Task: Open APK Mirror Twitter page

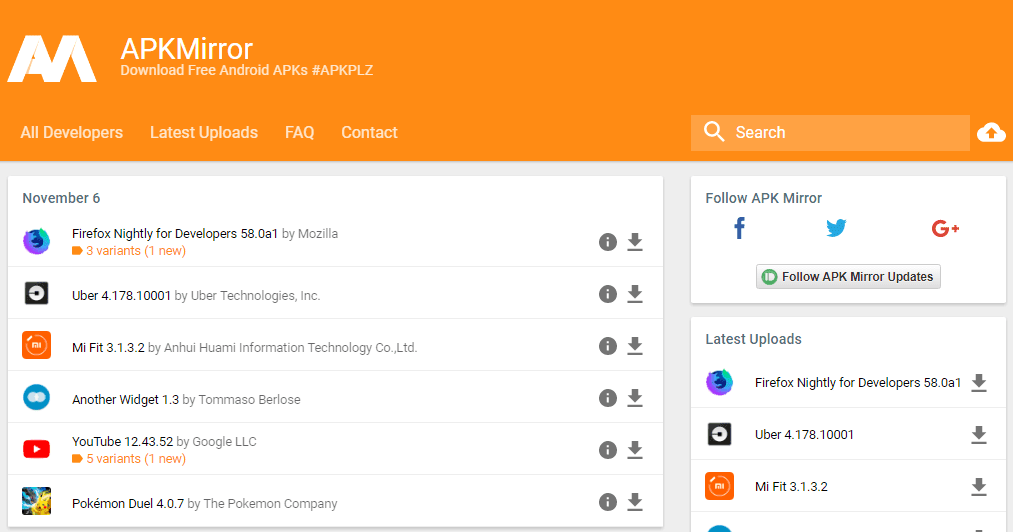Action: 836,228
